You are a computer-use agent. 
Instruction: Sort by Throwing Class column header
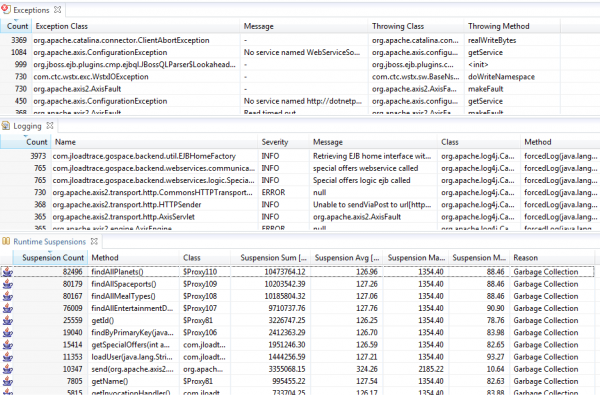coord(416,26)
